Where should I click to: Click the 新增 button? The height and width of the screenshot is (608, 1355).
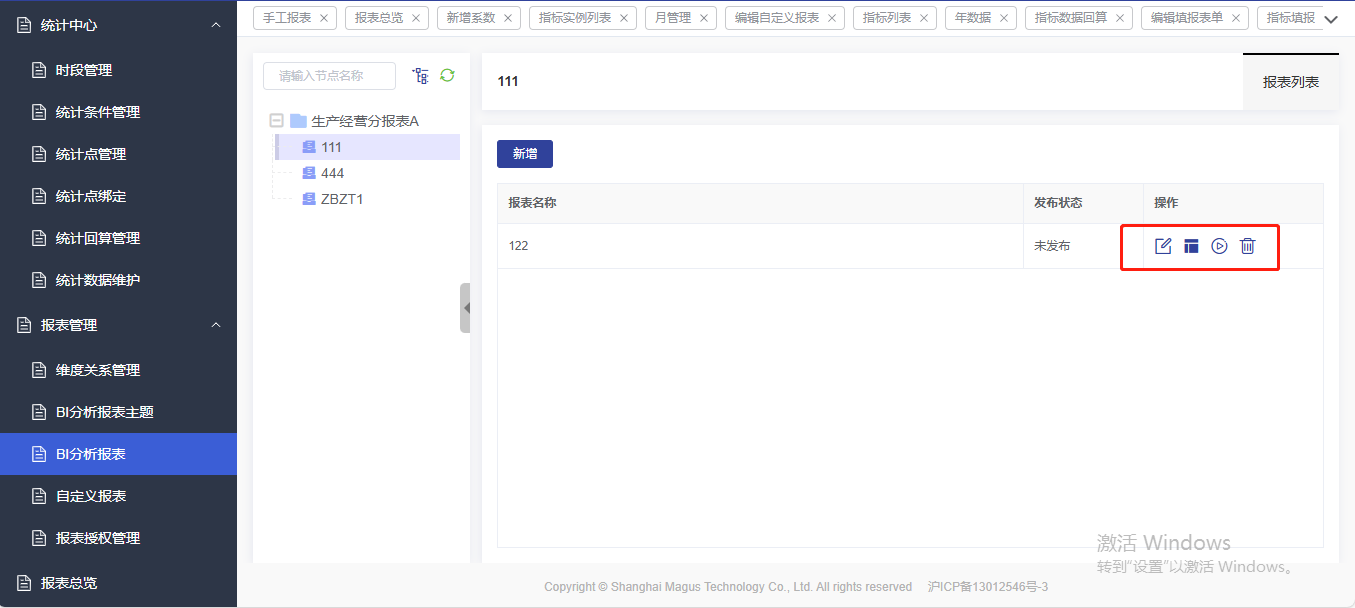click(x=525, y=154)
